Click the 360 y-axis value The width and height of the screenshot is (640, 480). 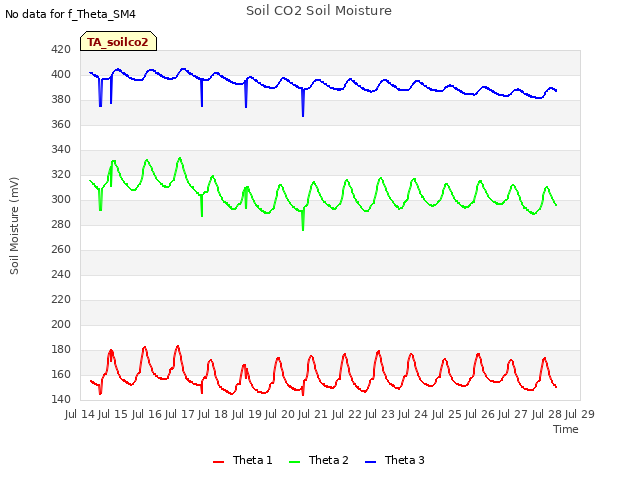61,124
